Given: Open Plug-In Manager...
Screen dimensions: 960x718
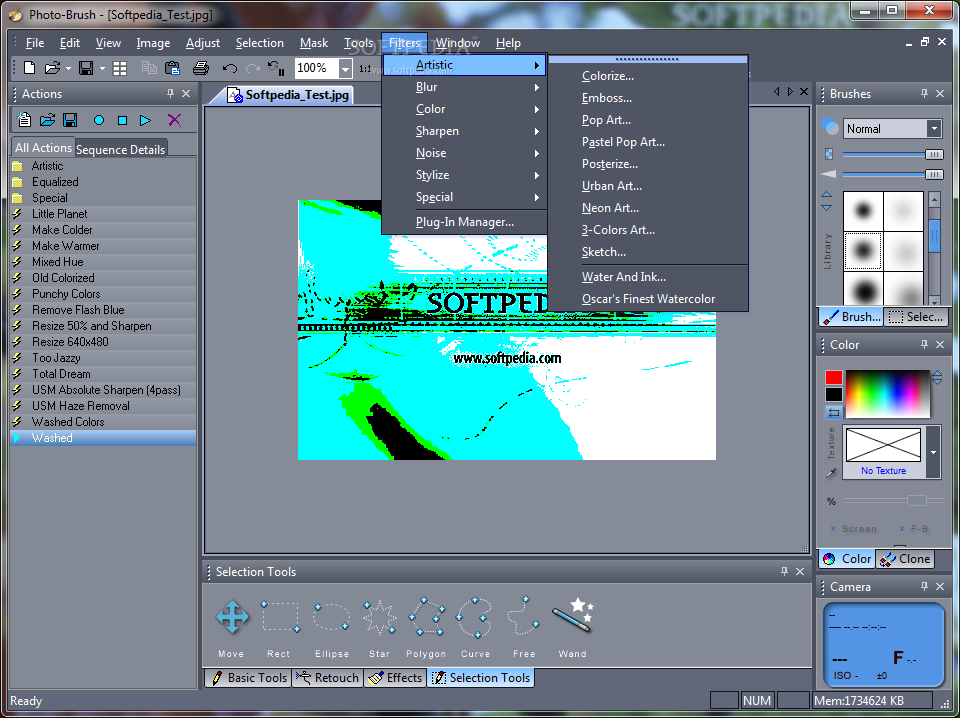Looking at the screenshot, I should (x=464, y=222).
